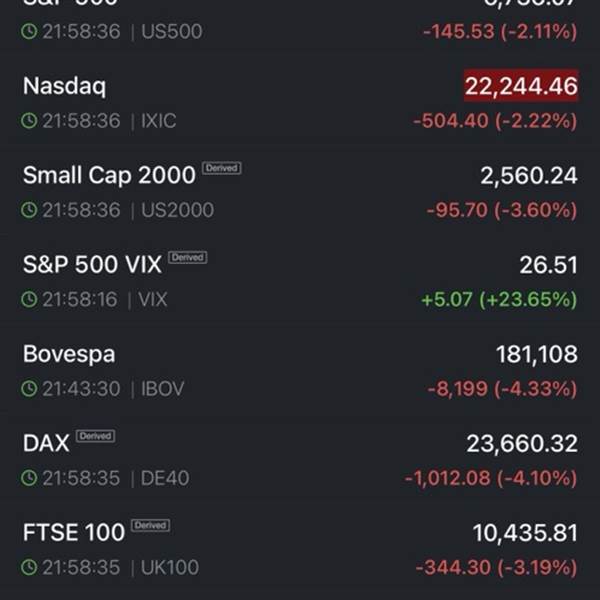Tap the highlighted Nasdaq price 22,244.46
This screenshot has height=600, width=600.
520,86
